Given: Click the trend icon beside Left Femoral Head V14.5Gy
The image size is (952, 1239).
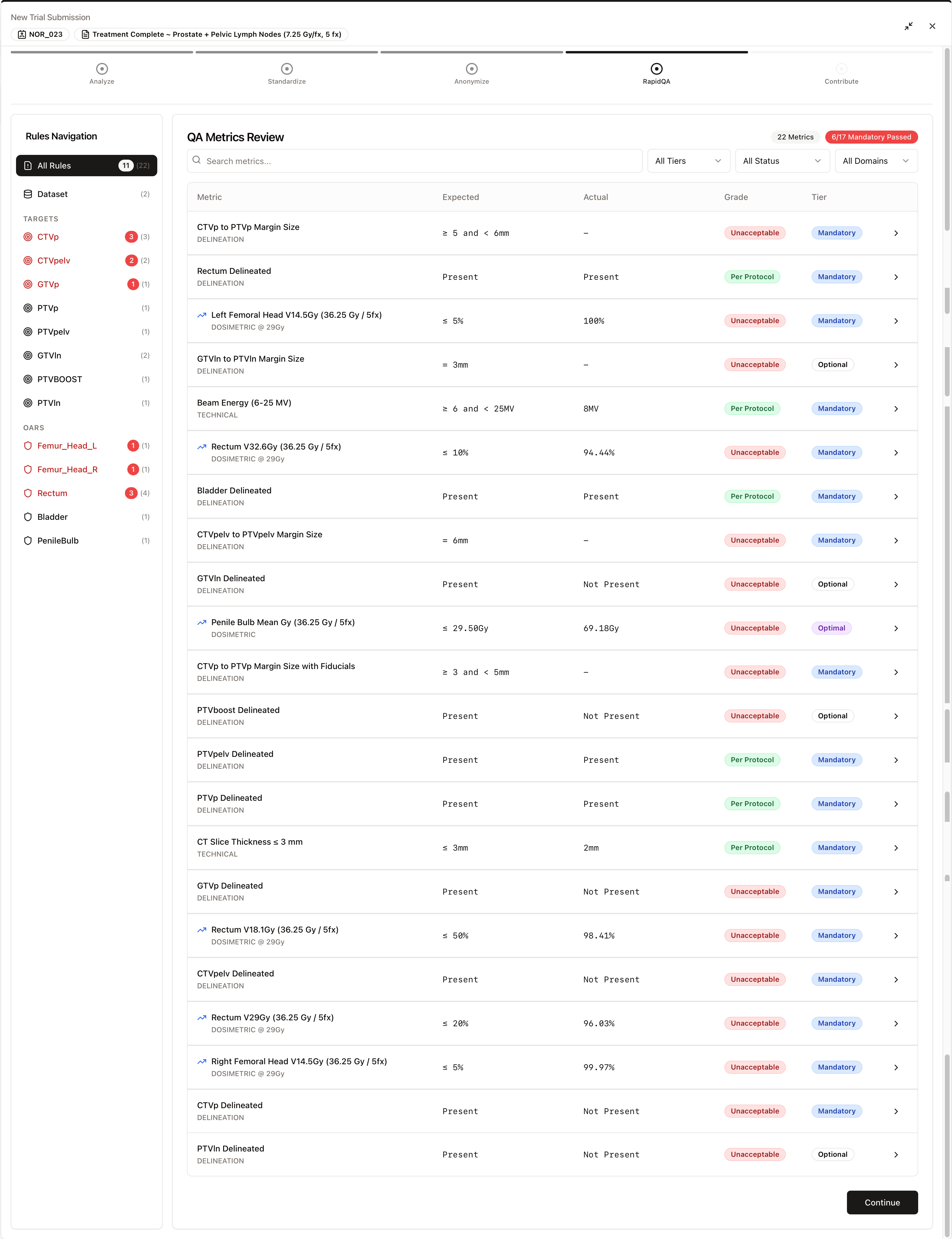Looking at the screenshot, I should (x=202, y=315).
